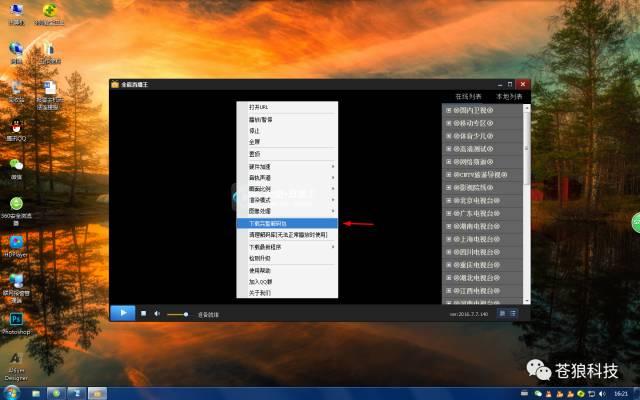The height and width of the screenshot is (400, 640).
Task: Open the Computer desktop icon
Action: [x=16, y=13]
